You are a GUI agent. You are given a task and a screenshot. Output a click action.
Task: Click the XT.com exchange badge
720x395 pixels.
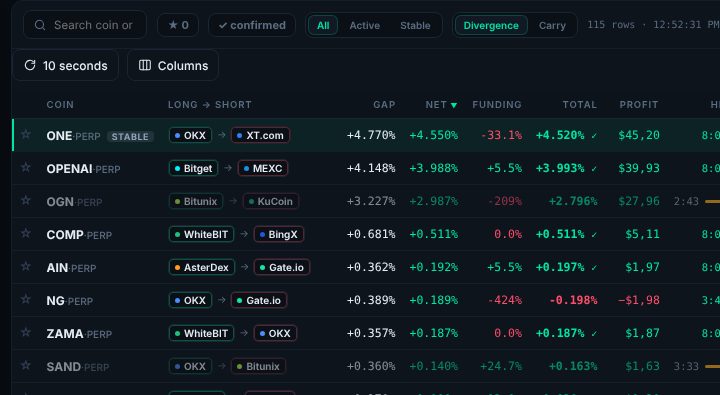[x=260, y=135]
